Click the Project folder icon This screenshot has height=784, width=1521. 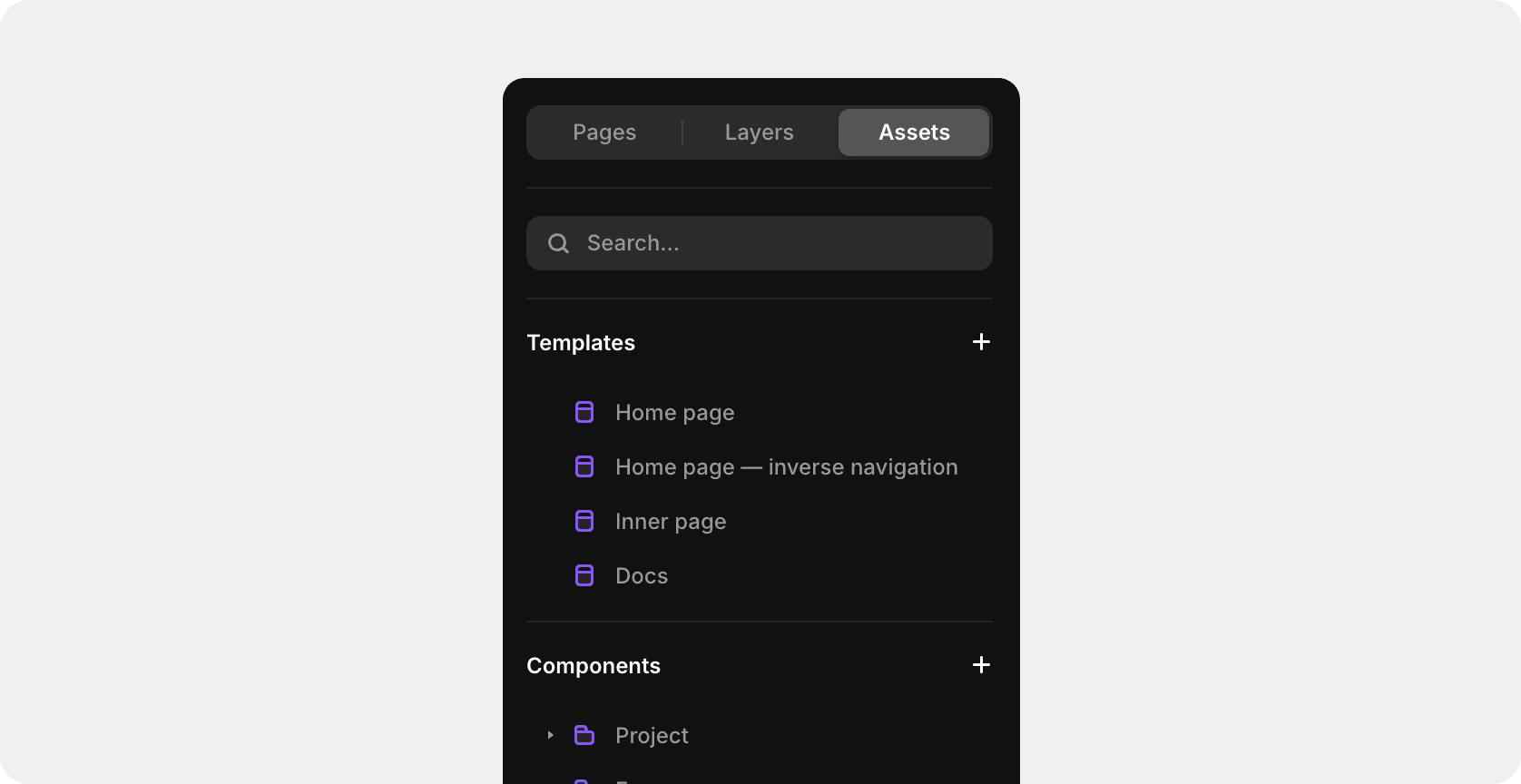pyautogui.click(x=584, y=735)
